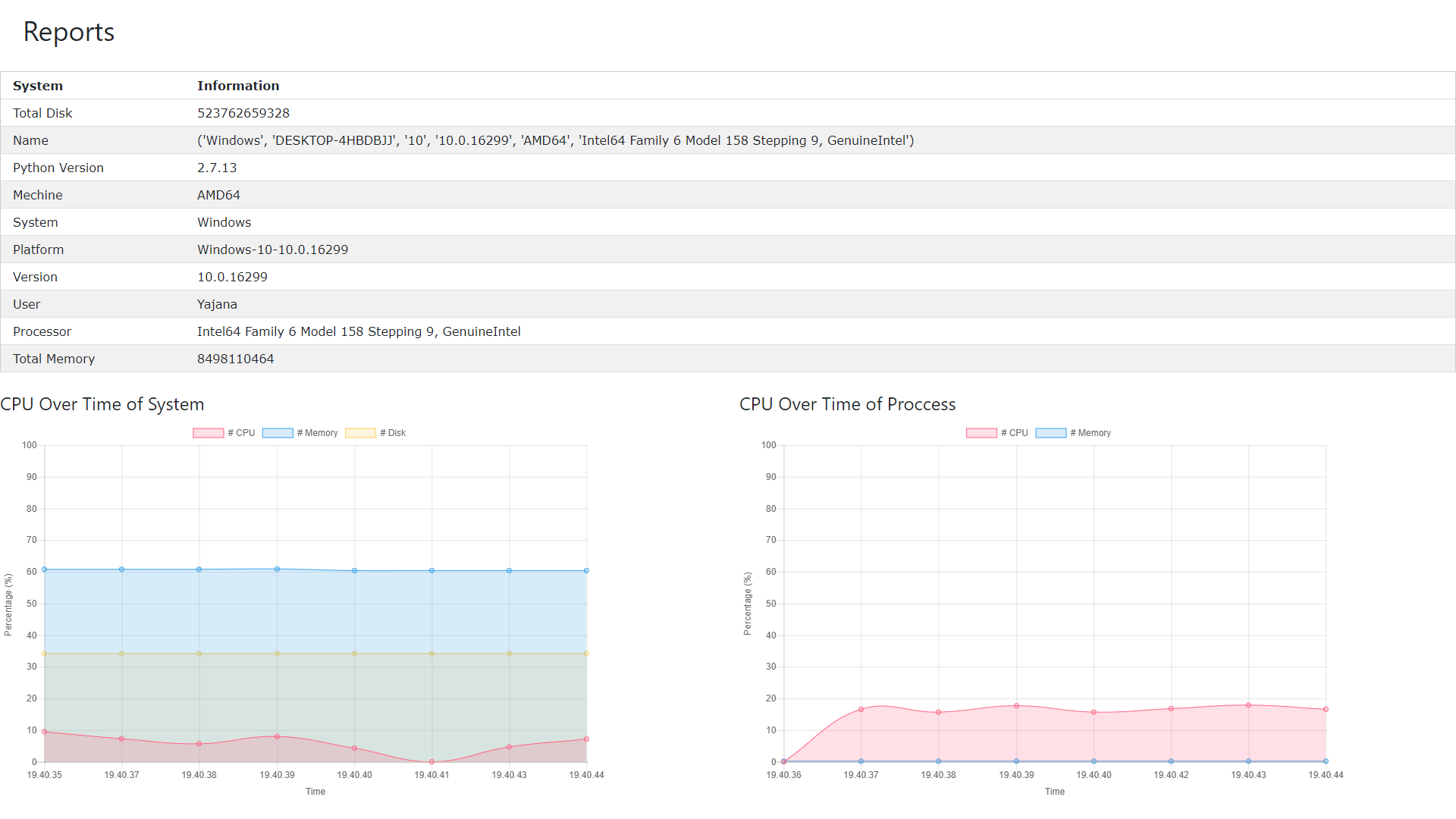Toggle the Memory legend swatch in System chart
1456x819 pixels.
(278, 433)
